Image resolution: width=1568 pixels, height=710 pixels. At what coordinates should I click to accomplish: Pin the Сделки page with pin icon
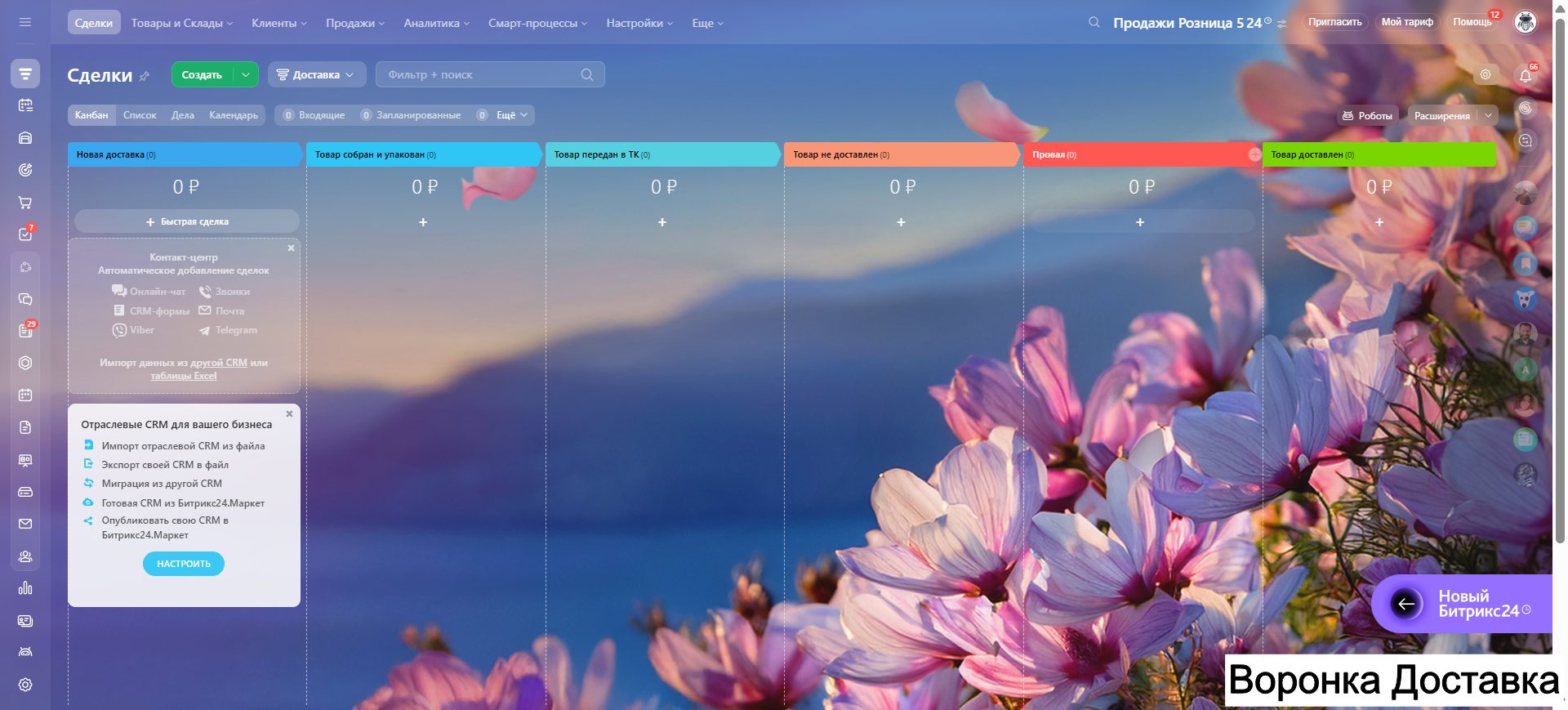click(x=145, y=76)
